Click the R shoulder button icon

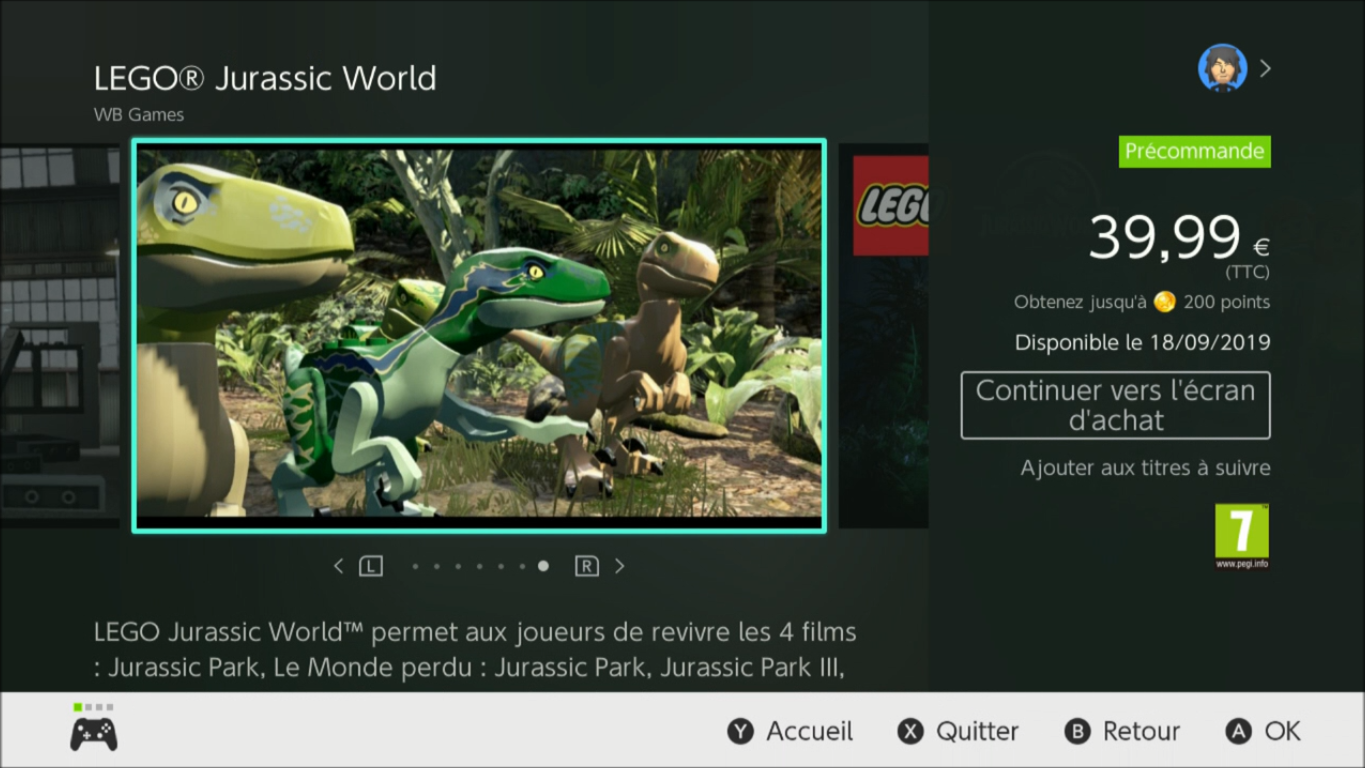587,566
